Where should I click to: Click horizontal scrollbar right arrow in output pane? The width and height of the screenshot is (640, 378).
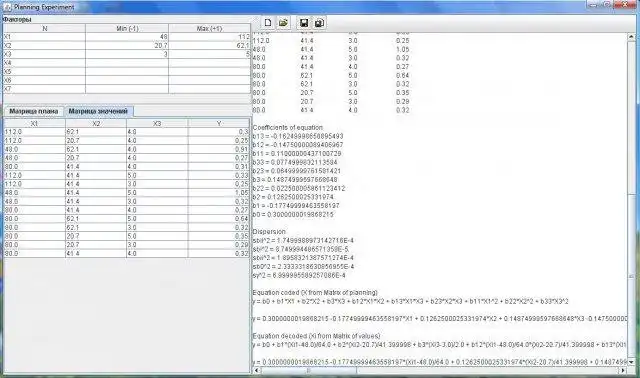coord(623,370)
